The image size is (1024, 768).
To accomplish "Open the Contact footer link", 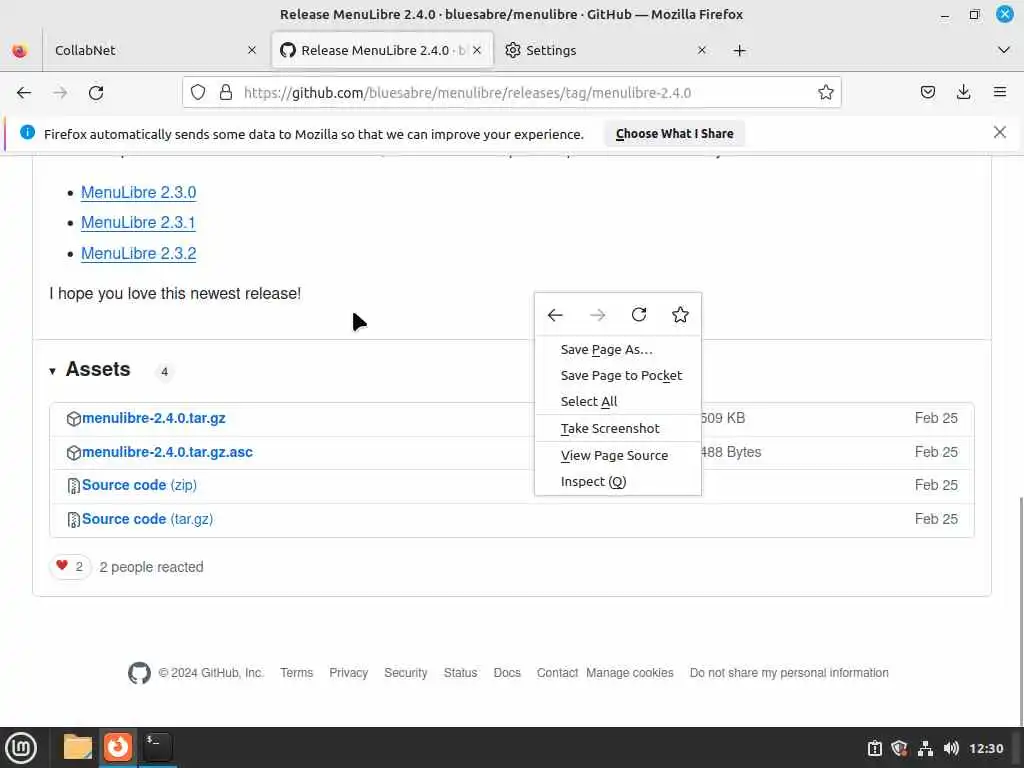I will (557, 673).
